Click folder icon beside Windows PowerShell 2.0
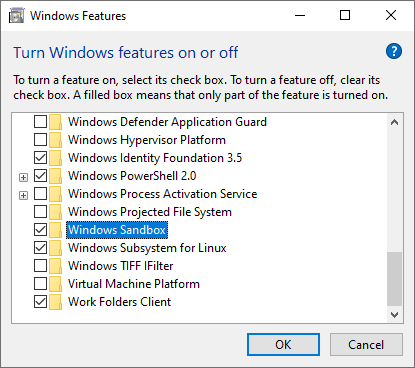This screenshot has width=415, height=368. [55, 176]
